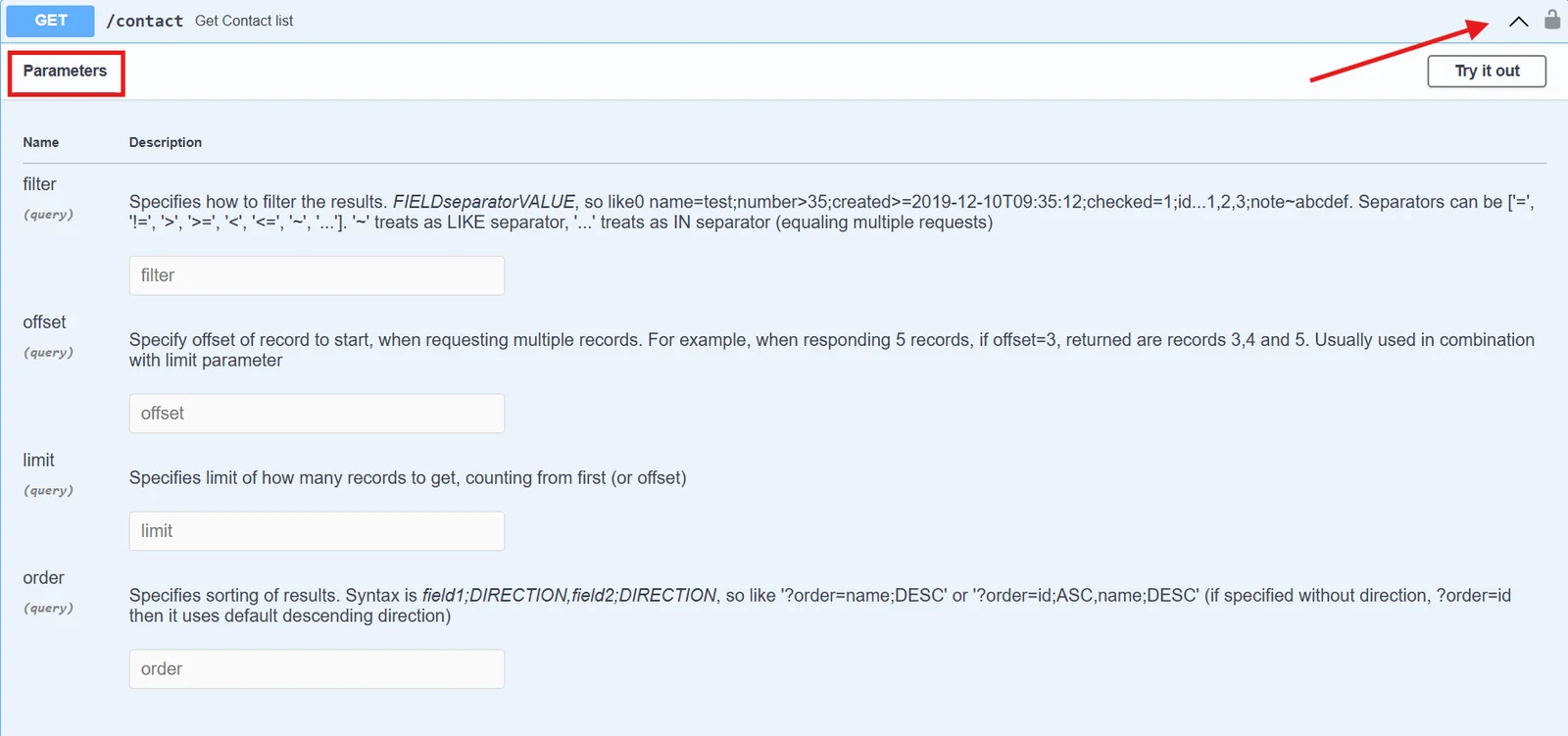Image resolution: width=1568 pixels, height=736 pixels.
Task: Click the Description column header
Action: click(x=166, y=143)
